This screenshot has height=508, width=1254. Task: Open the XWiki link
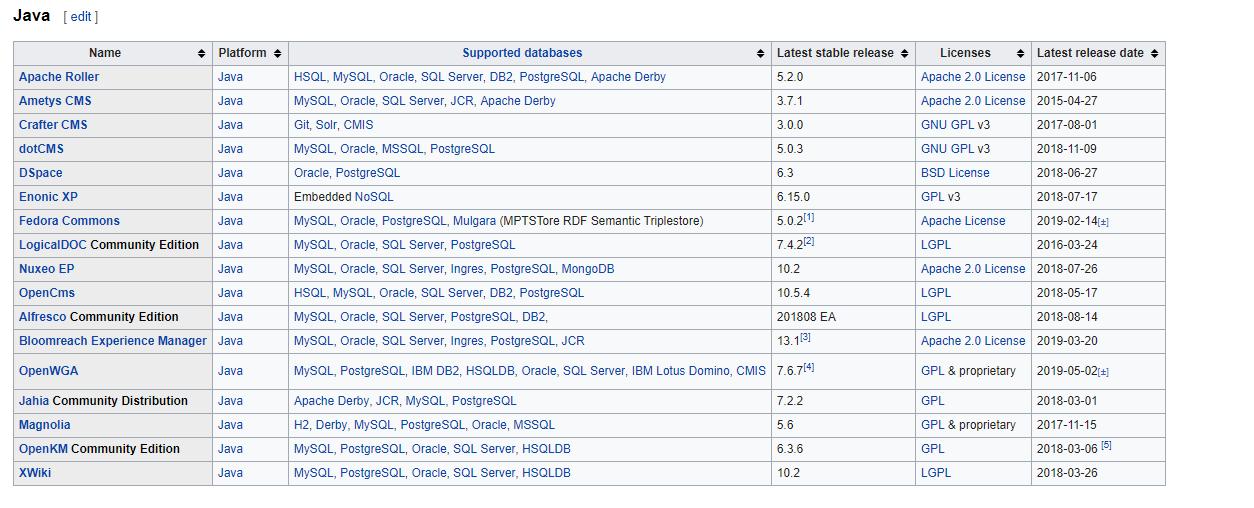[35, 473]
